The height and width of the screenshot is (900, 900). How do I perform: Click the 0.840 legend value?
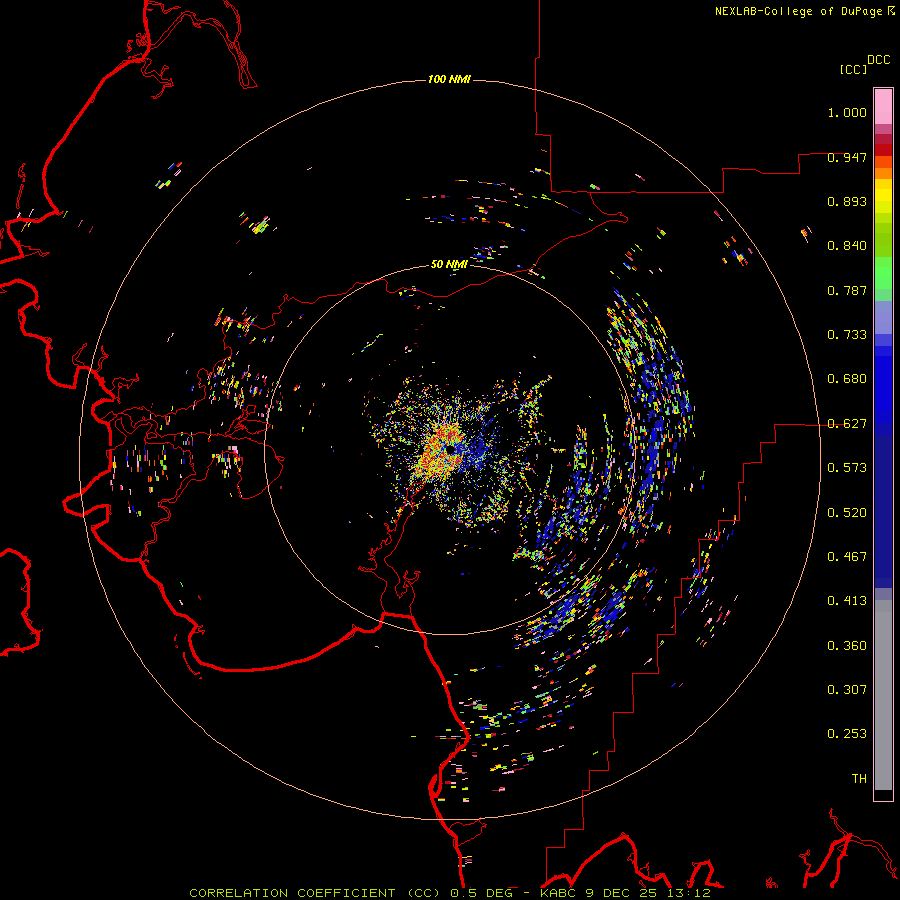pos(847,246)
